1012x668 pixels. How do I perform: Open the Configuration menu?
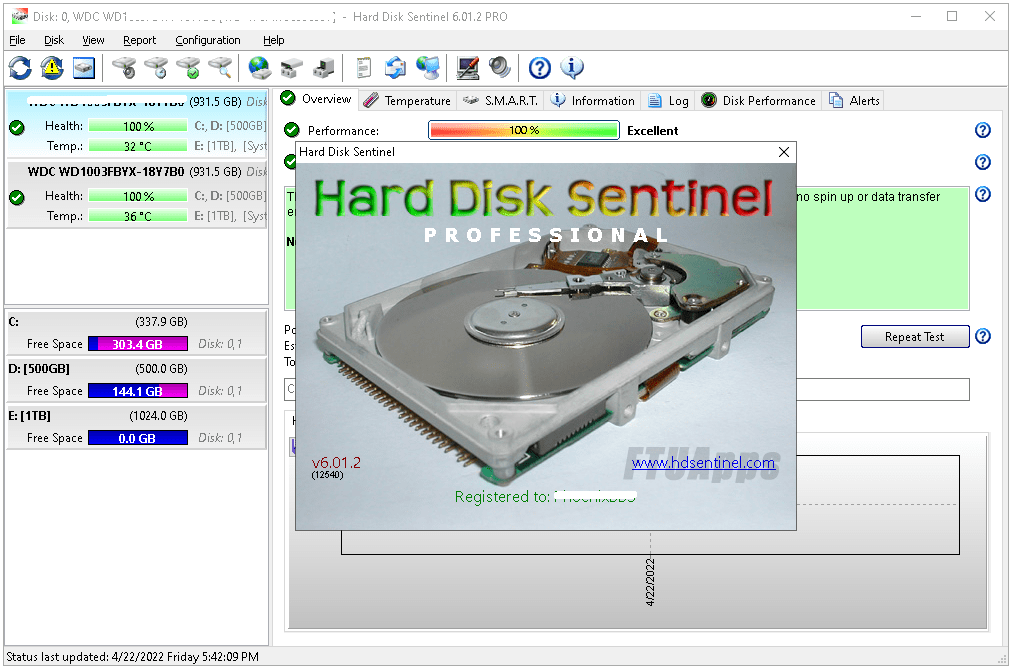coord(208,40)
